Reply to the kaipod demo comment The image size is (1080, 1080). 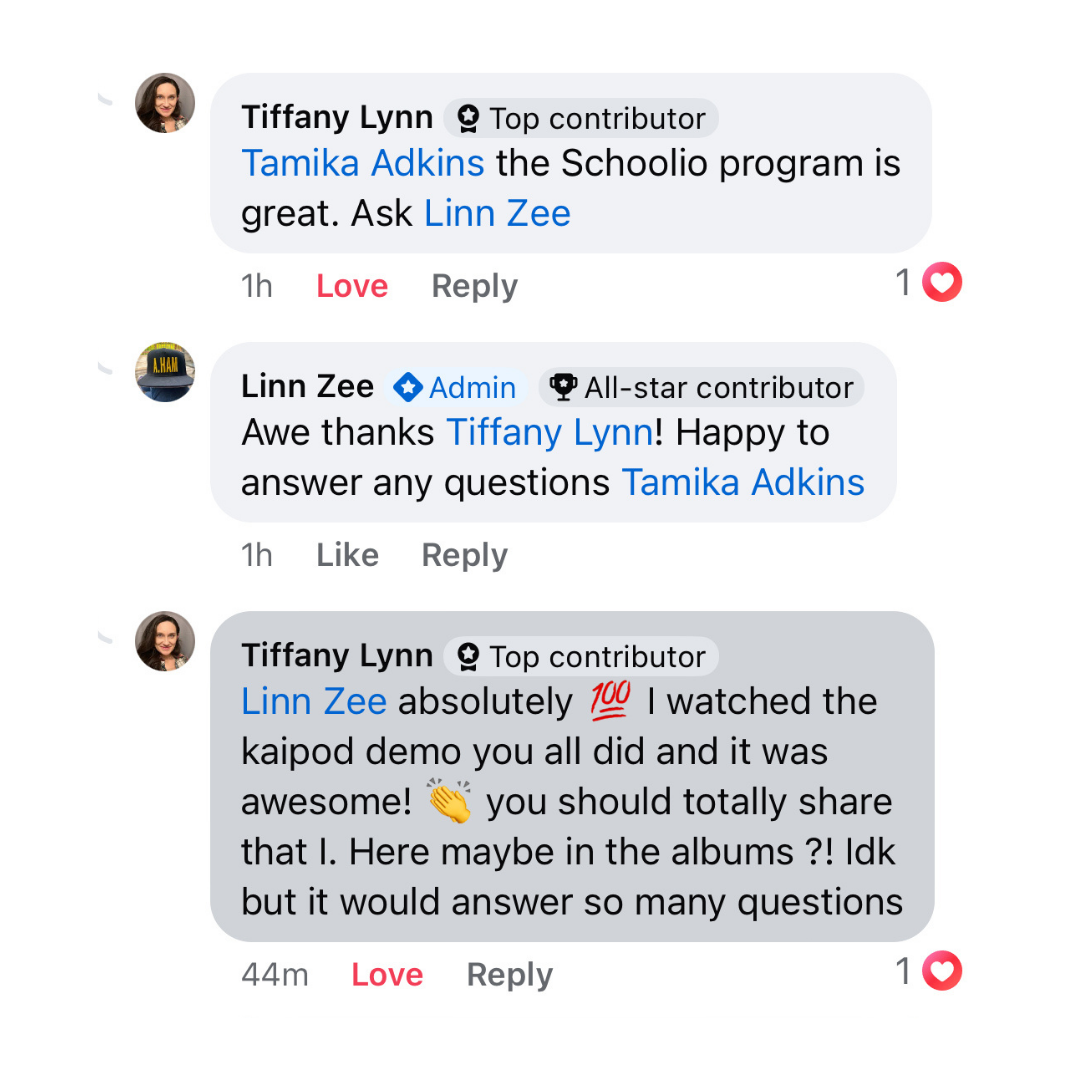tap(509, 974)
